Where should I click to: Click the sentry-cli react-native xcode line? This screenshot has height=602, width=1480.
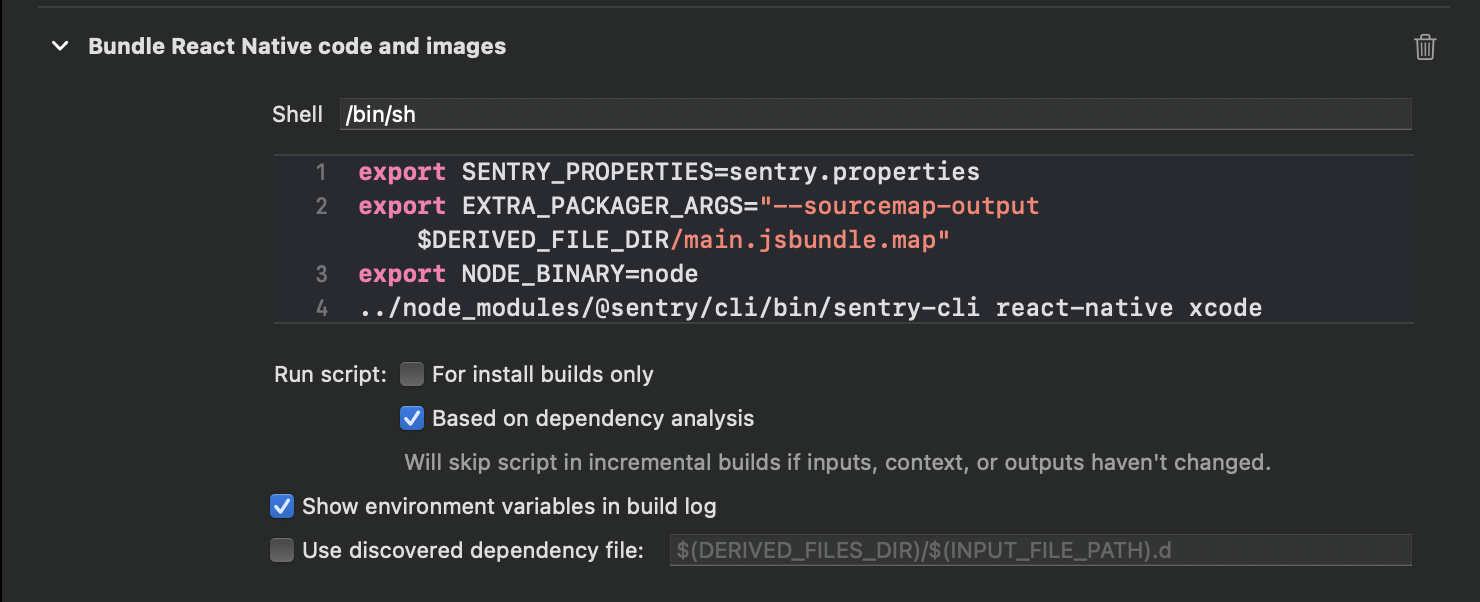click(810, 308)
